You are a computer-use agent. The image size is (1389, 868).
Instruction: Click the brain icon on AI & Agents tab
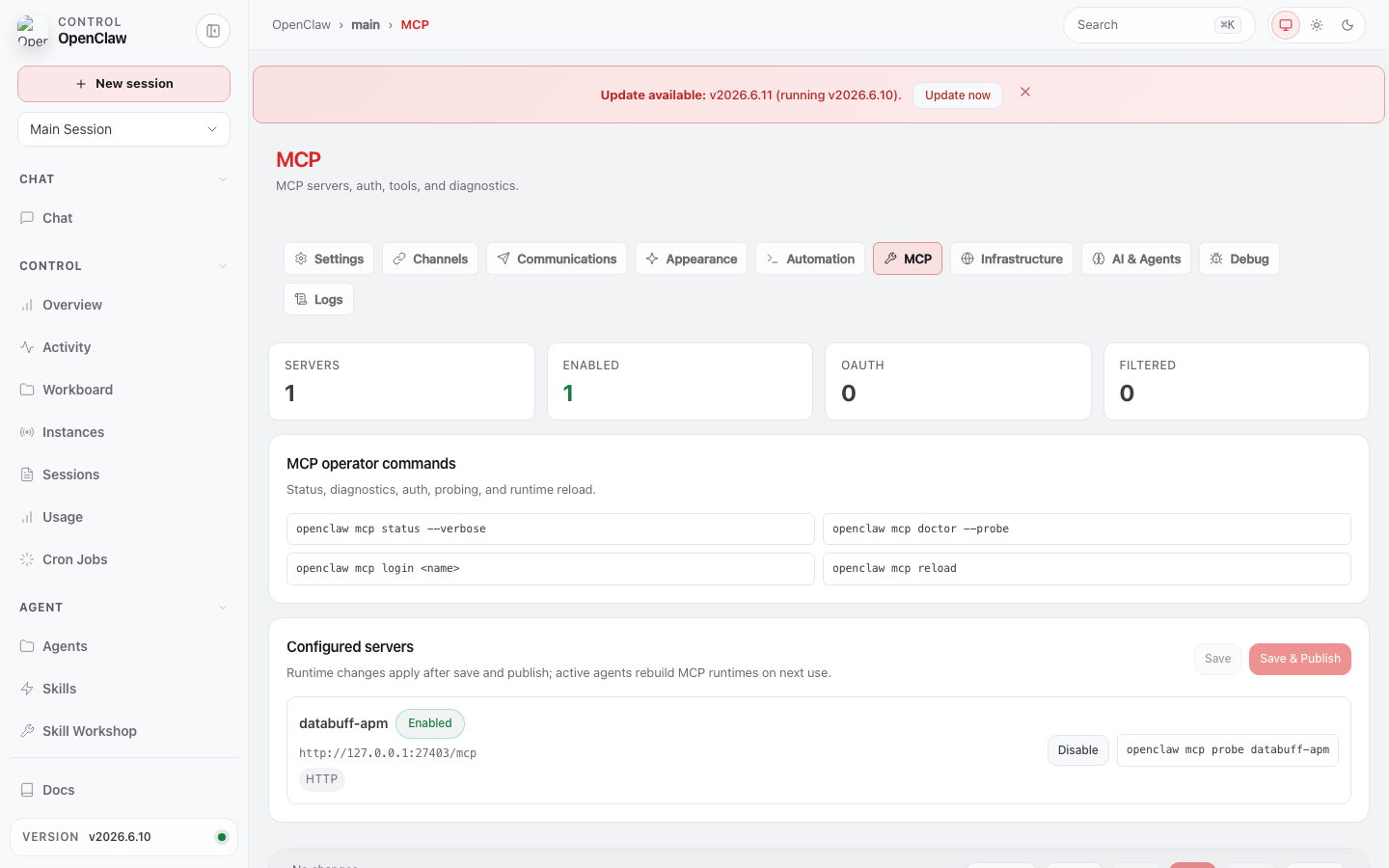pos(1099,258)
